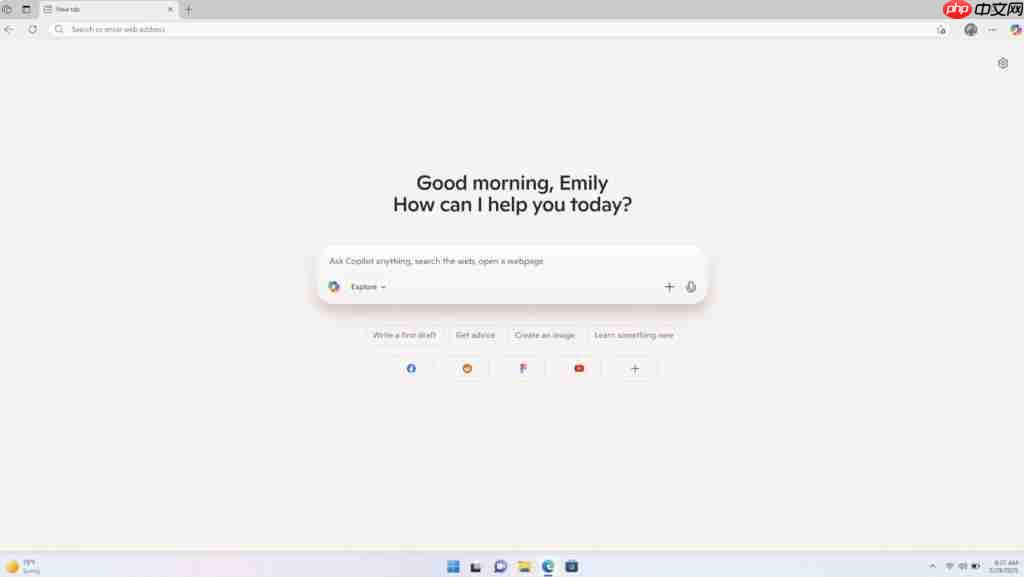Click the Create an image suggestion
The width and height of the screenshot is (1024, 577).
(x=544, y=335)
